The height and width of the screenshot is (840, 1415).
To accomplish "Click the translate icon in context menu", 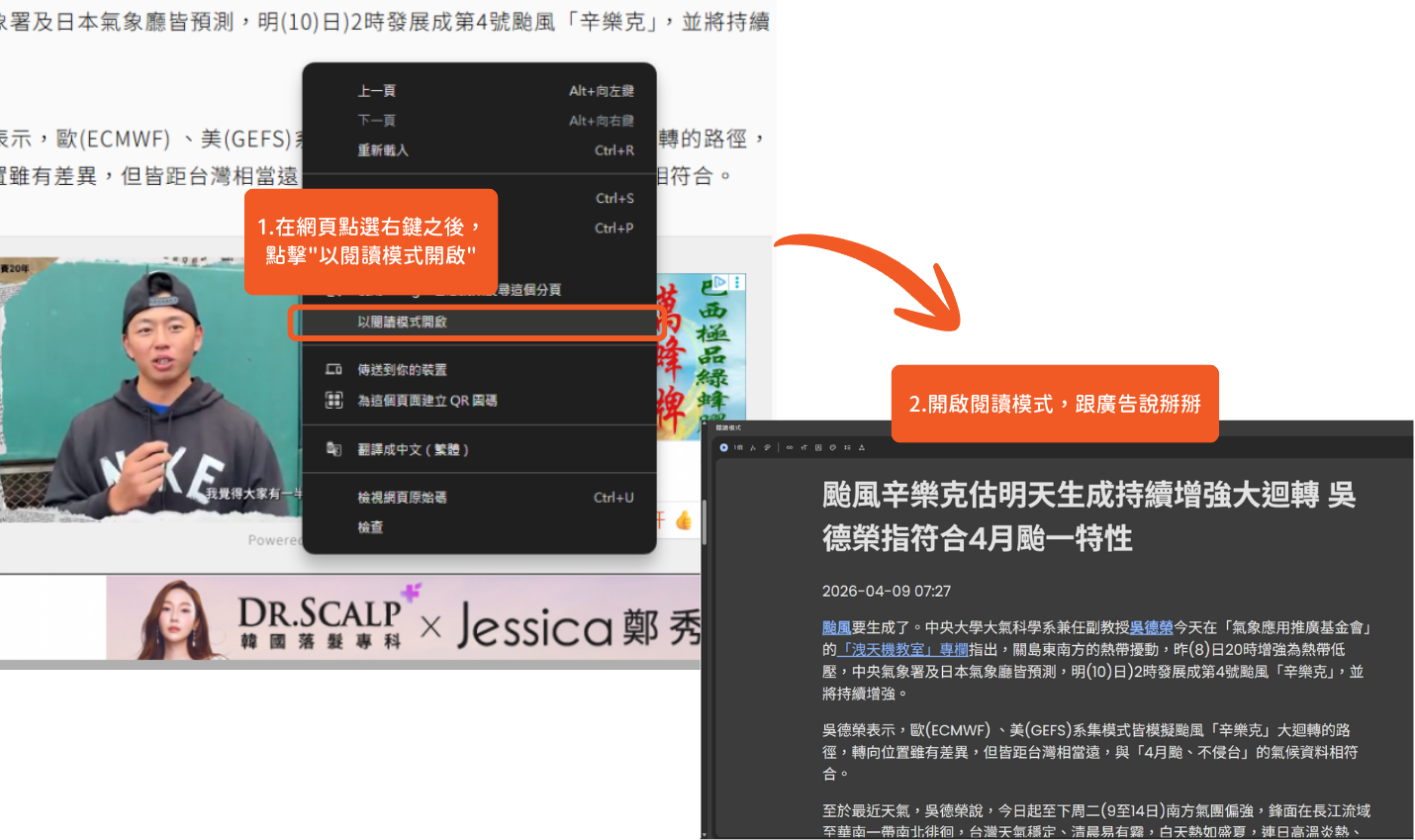I will tap(334, 449).
